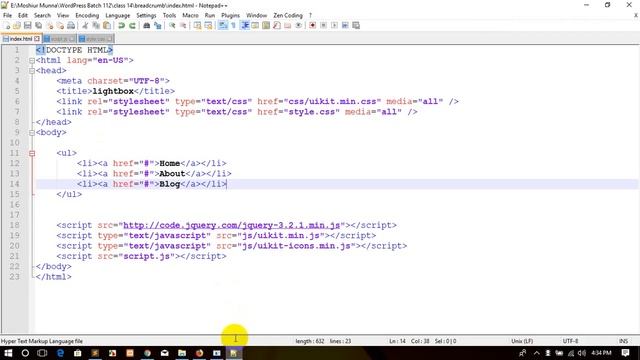Toggle synchronize vertical scrolling icon
Viewport: 640px width, 360px height.
(198, 25)
